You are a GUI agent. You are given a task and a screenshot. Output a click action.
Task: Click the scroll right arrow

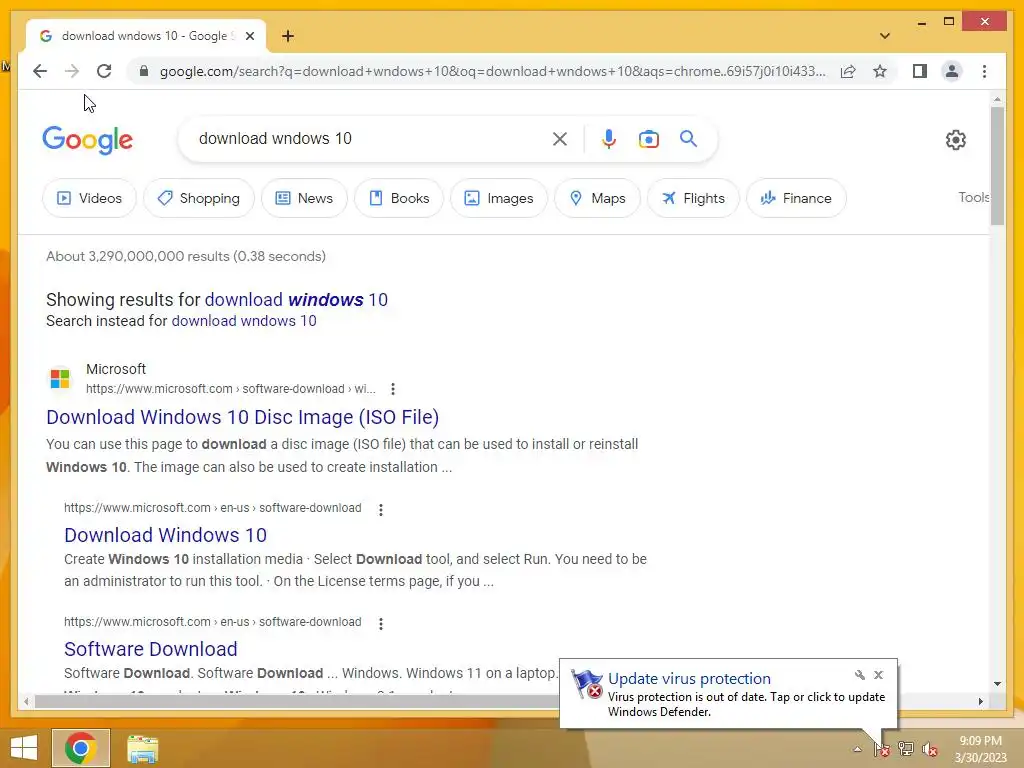tap(980, 701)
